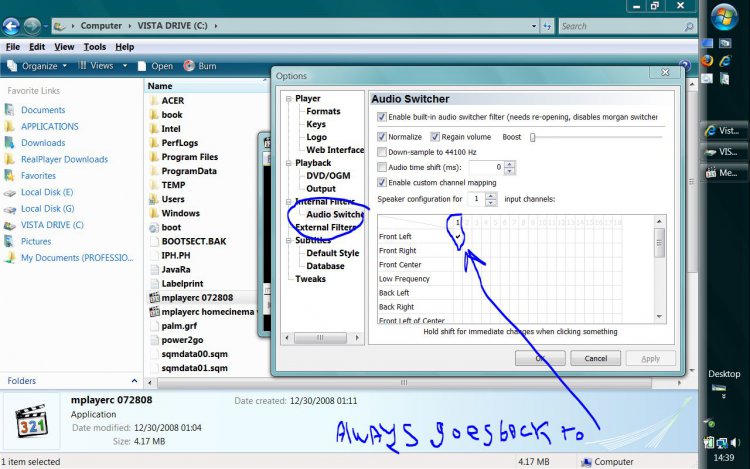Switch to the Vist... Internet Explorer taskbar button

[724, 131]
